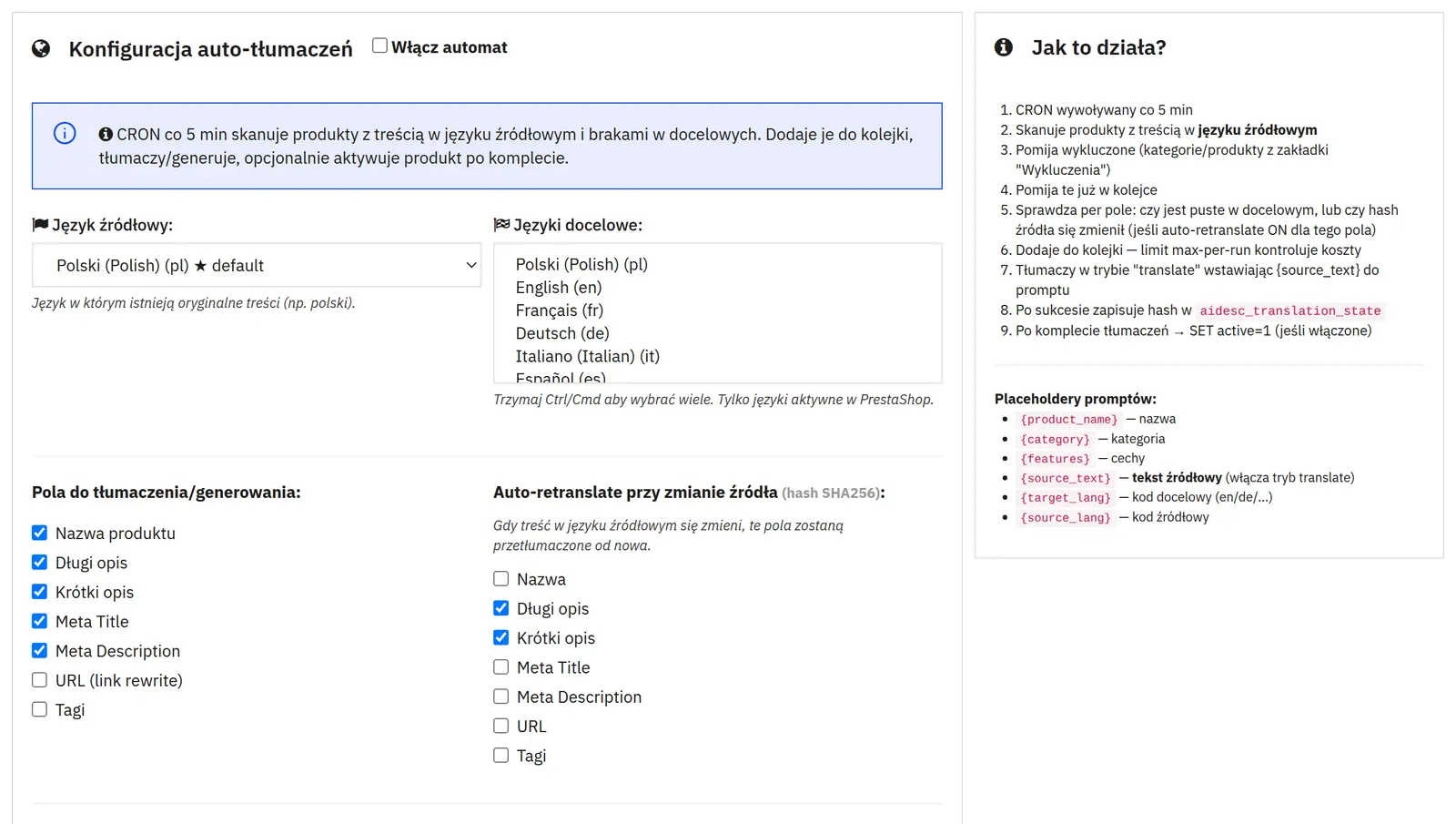Uncheck Długi opis auto-retranslate checkbox
Viewport: 1456px width, 824px height.
coord(500,608)
